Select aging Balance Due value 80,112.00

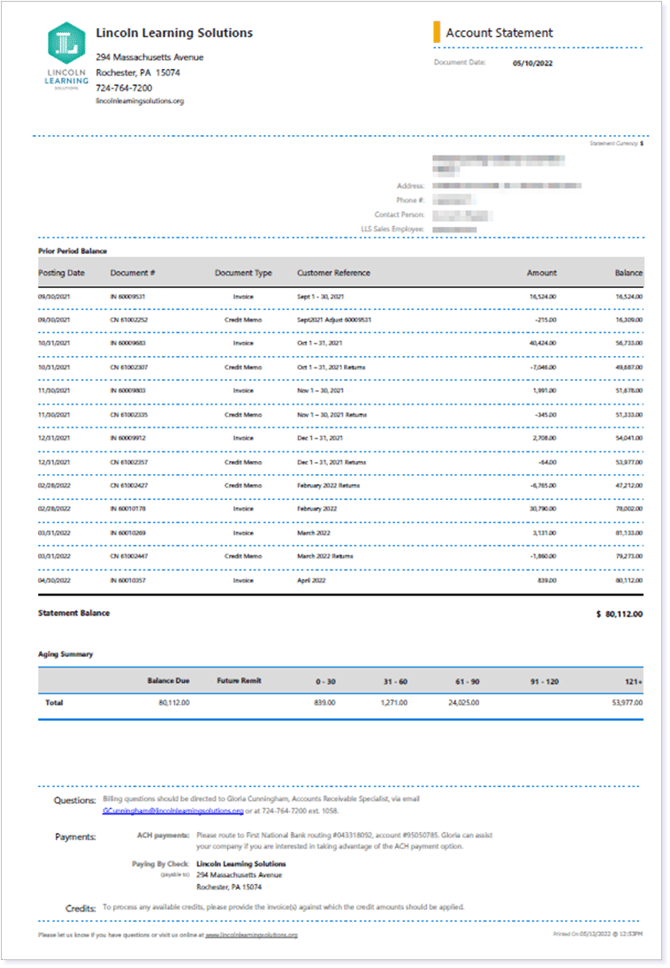[x=174, y=703]
